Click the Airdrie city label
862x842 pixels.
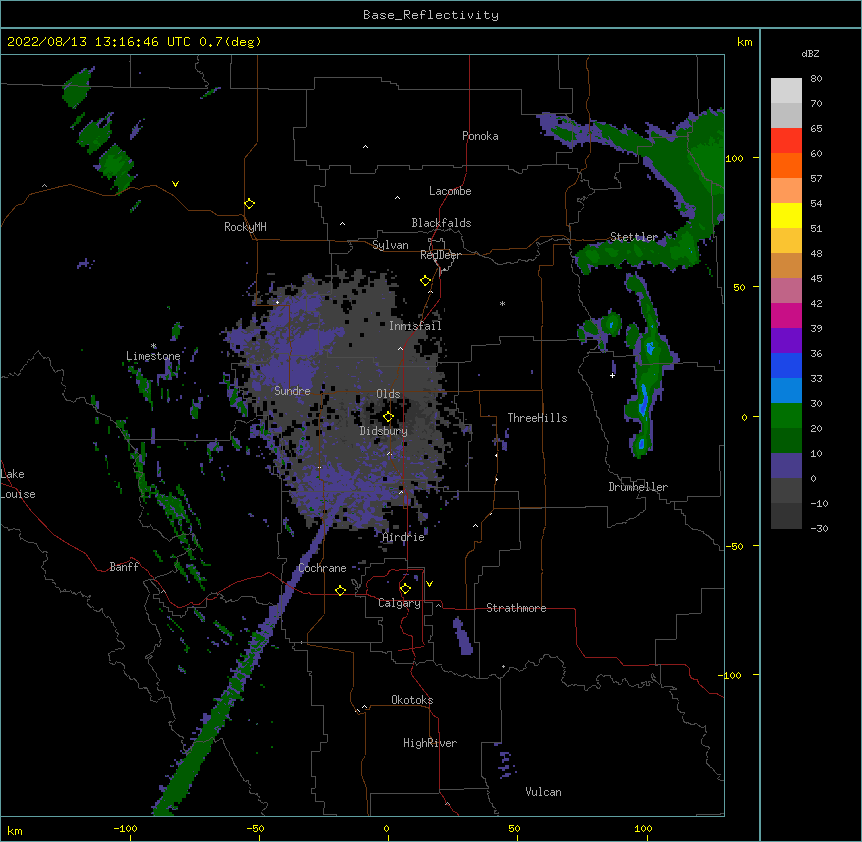point(403,537)
